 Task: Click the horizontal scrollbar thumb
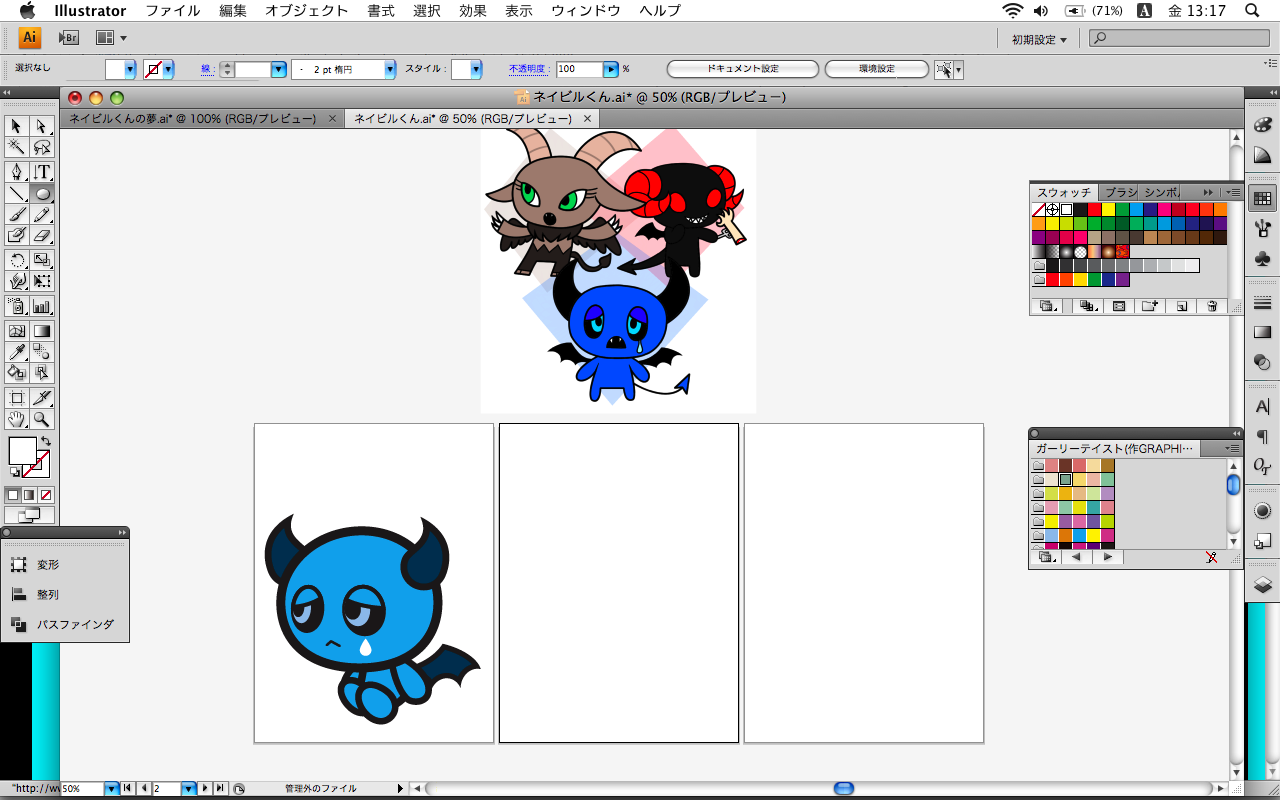pos(844,789)
